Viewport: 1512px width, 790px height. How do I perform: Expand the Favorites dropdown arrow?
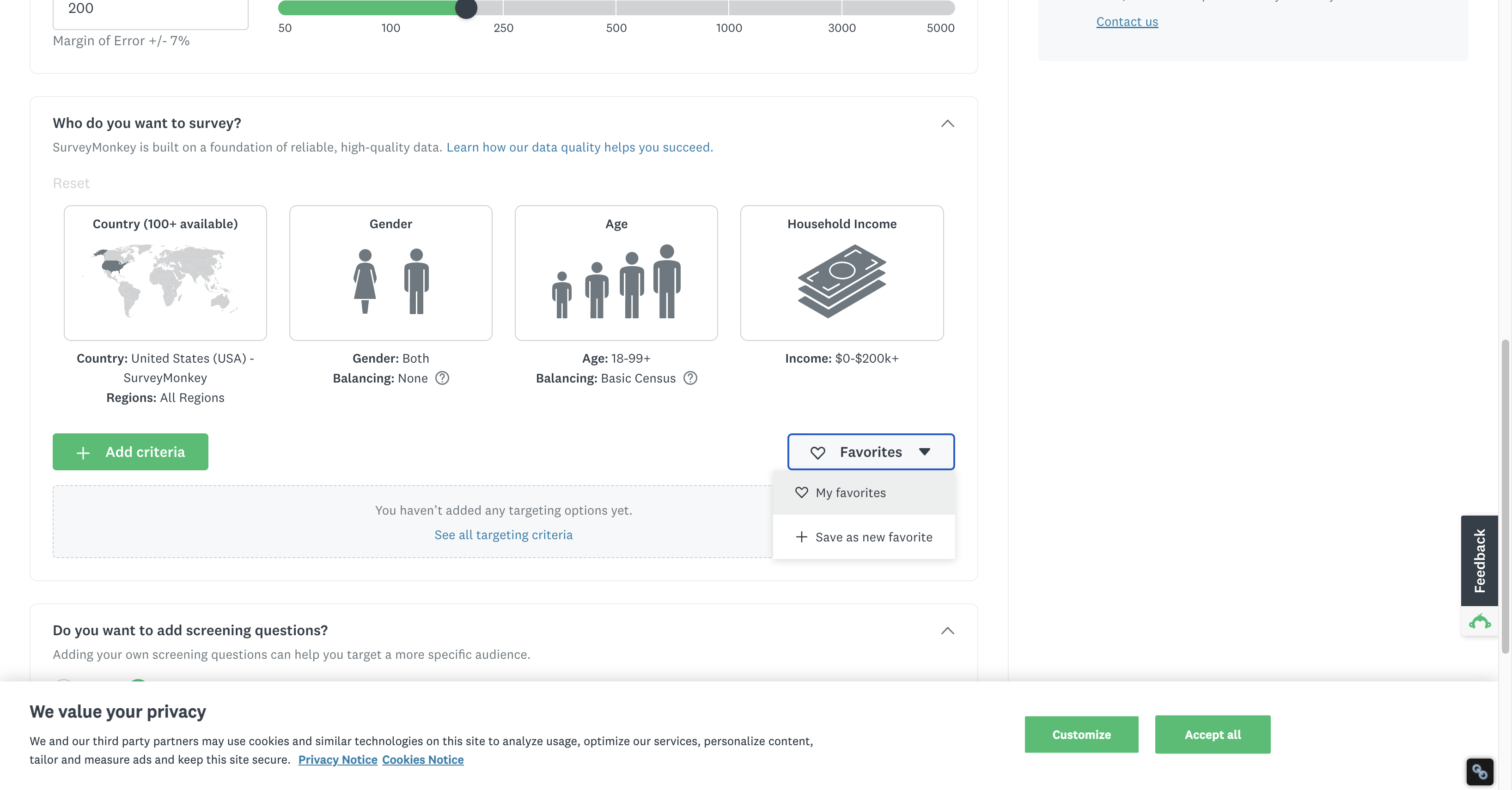(x=925, y=452)
